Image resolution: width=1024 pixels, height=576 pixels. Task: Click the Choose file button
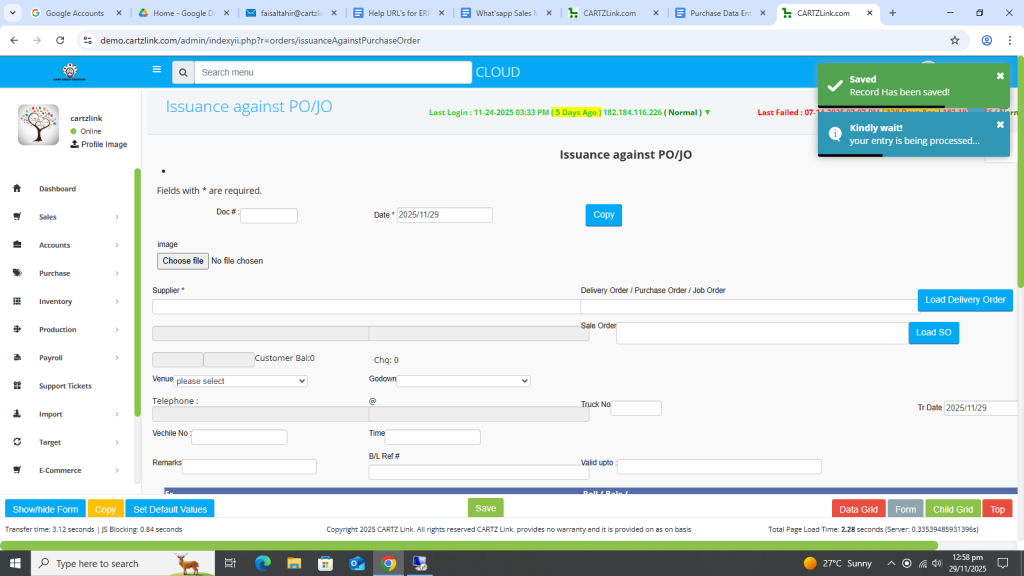click(183, 261)
